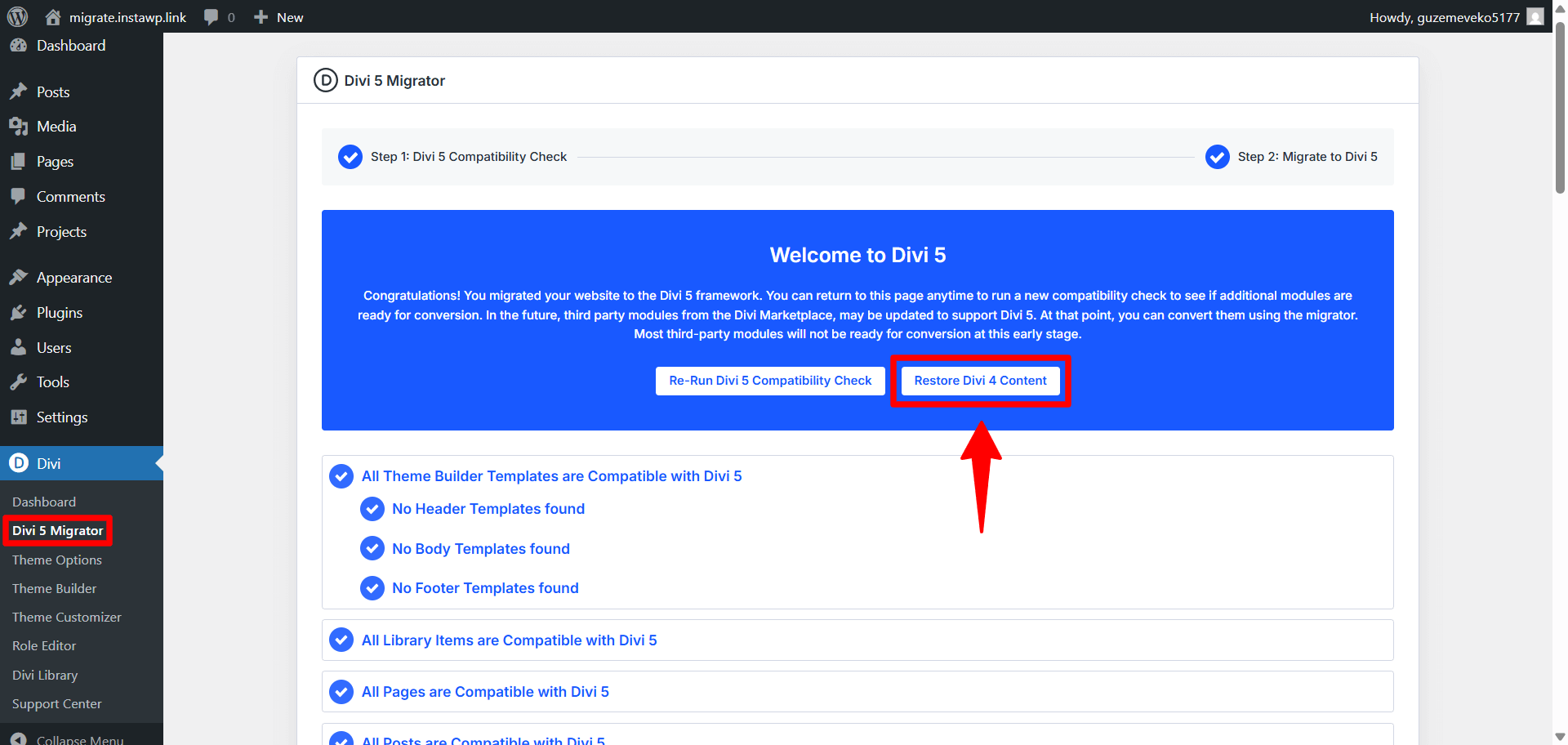Click the page vertical scrollbar thumb
This screenshot has width=1568, height=745.
(x=1560, y=106)
